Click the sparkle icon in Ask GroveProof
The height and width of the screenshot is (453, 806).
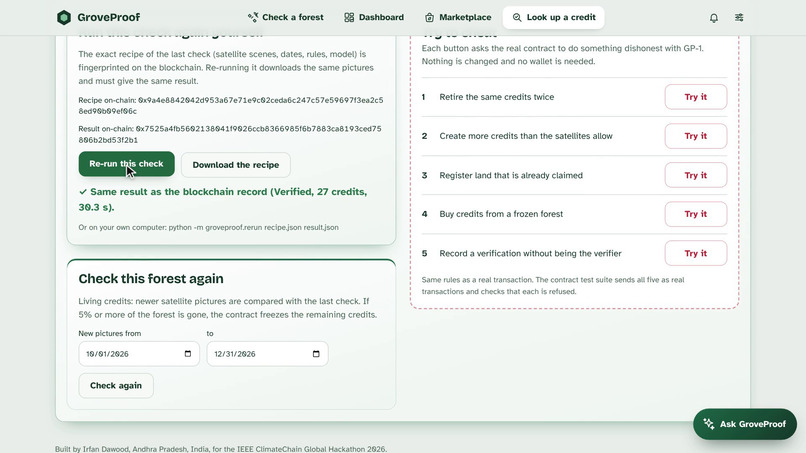click(x=709, y=424)
